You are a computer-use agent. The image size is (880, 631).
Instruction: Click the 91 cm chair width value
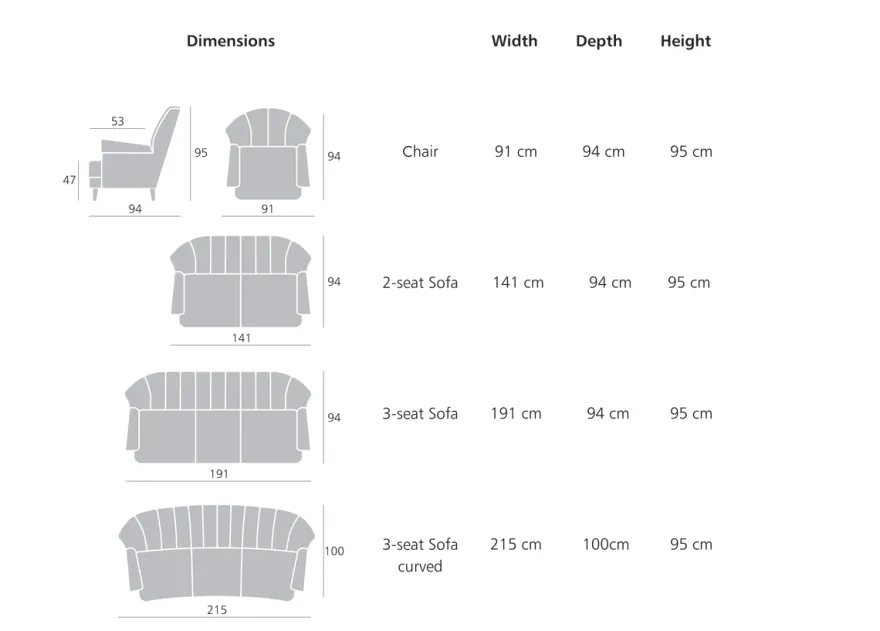point(516,152)
